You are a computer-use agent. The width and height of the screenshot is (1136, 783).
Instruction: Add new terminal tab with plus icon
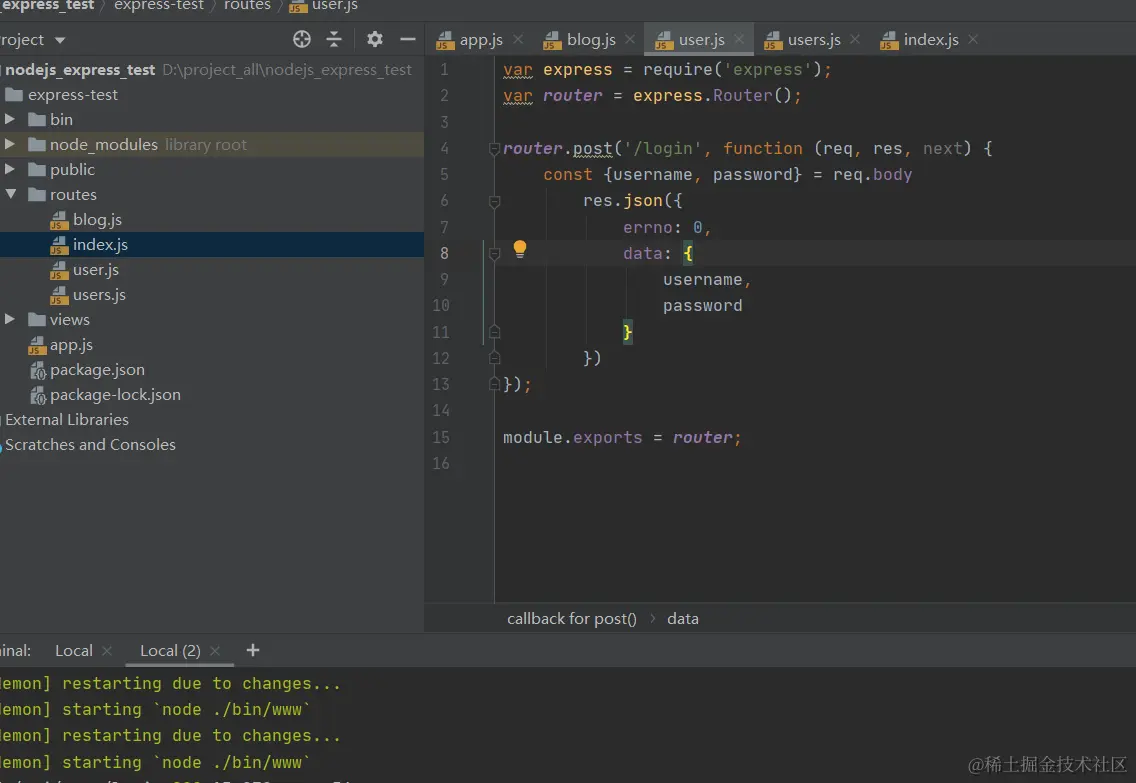253,650
